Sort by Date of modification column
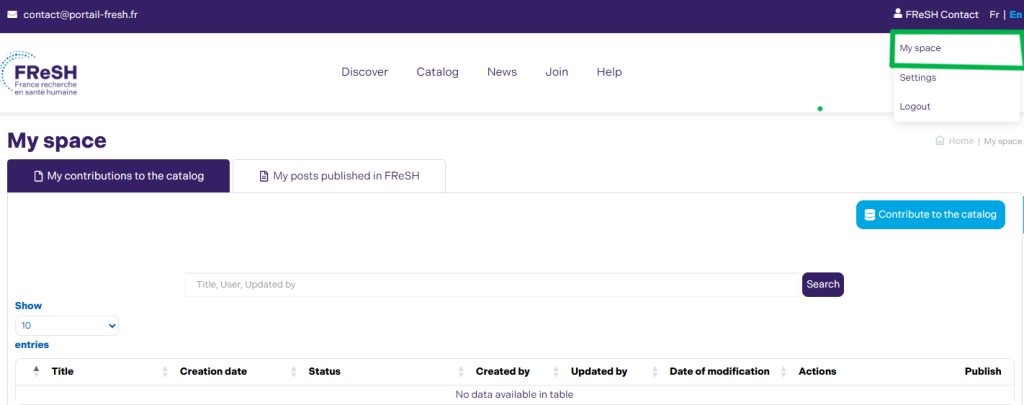This screenshot has height=405, width=1024. (719, 371)
